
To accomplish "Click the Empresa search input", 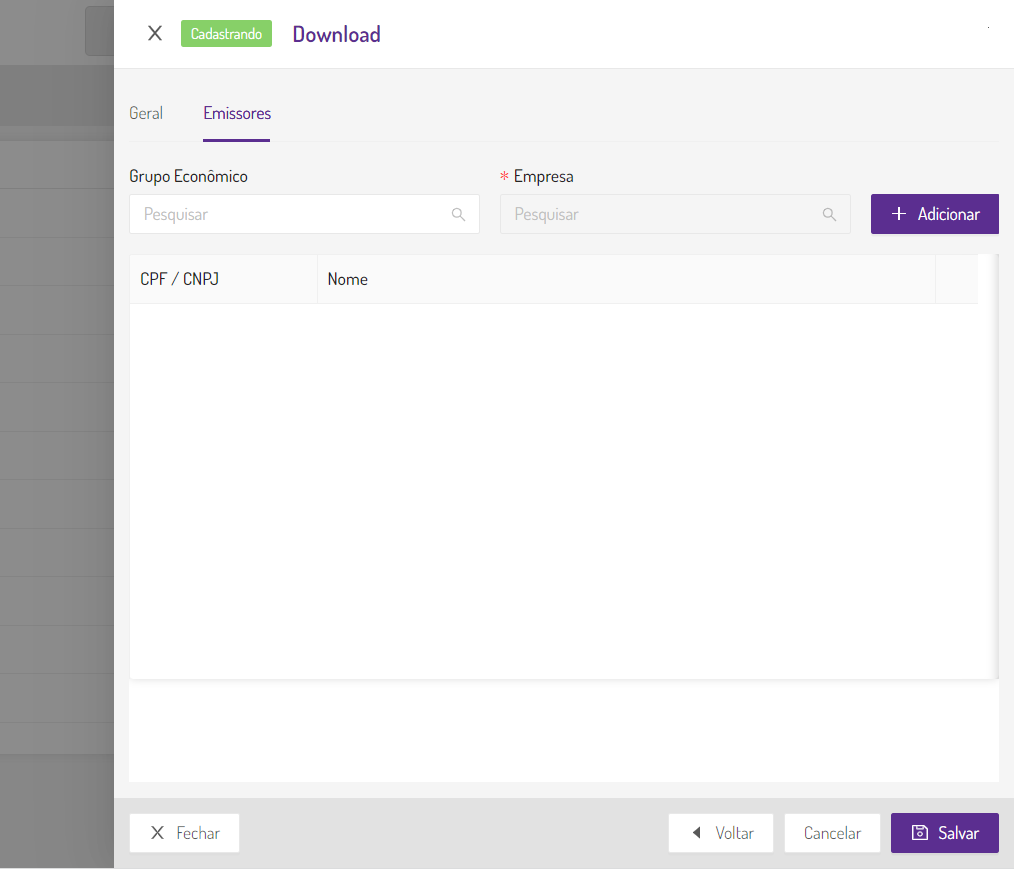I will click(660, 214).
